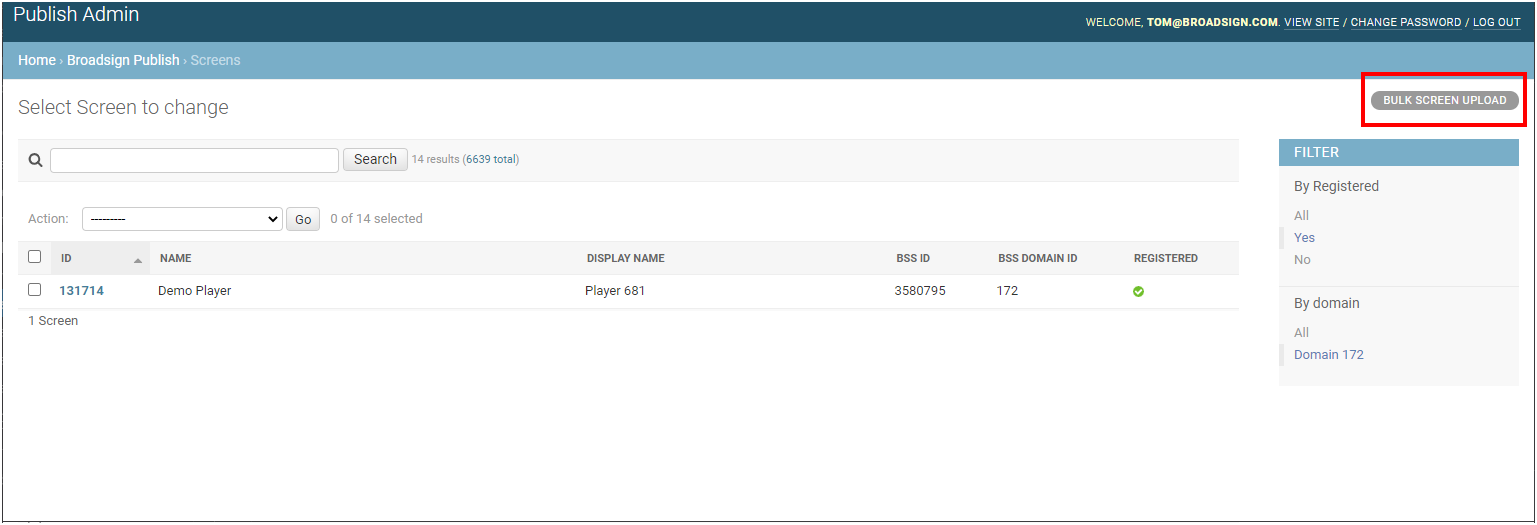The image size is (1537, 525).
Task: Click the Publish Admin title
Action: tap(76, 15)
